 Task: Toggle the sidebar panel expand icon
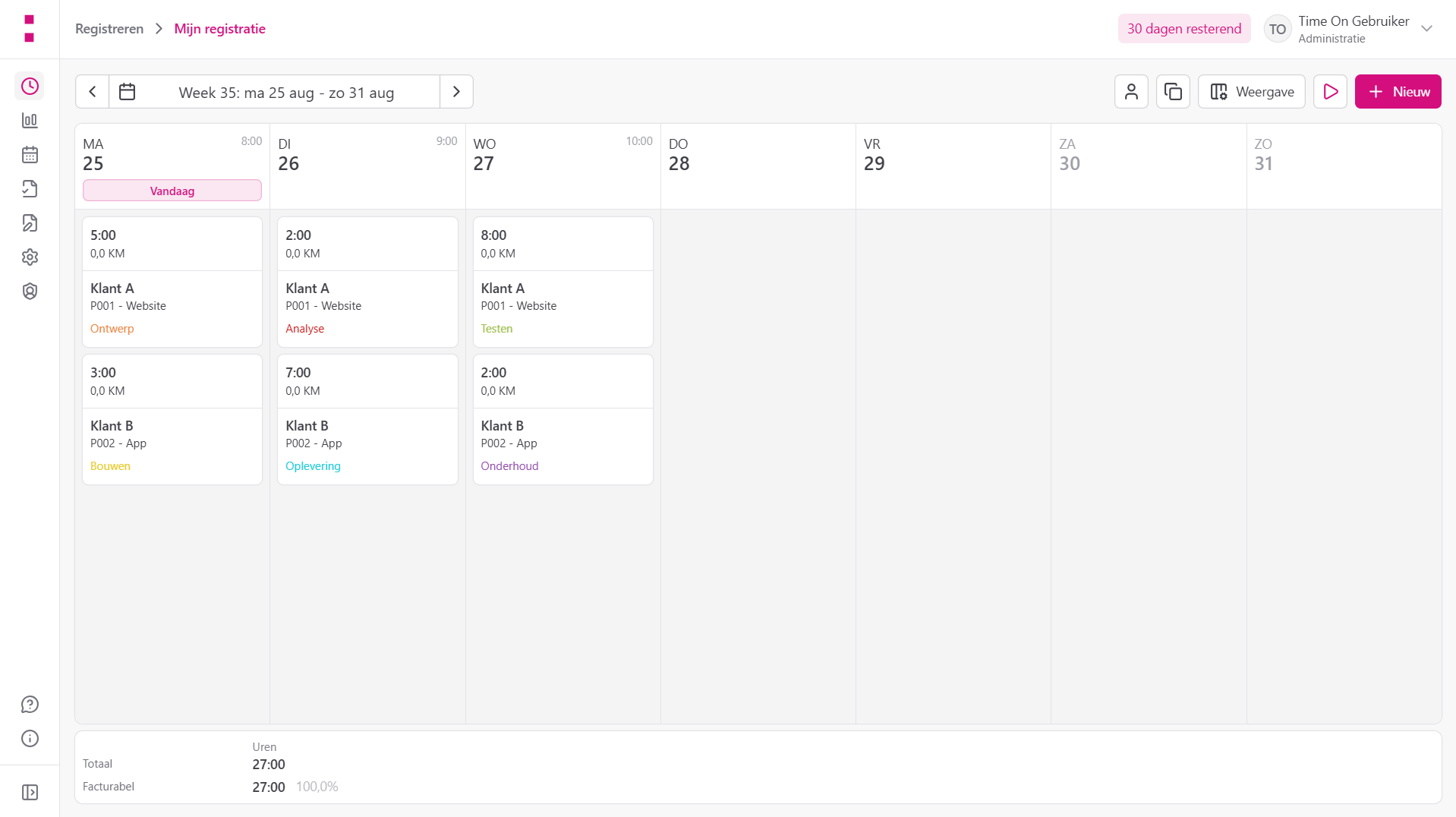30,793
